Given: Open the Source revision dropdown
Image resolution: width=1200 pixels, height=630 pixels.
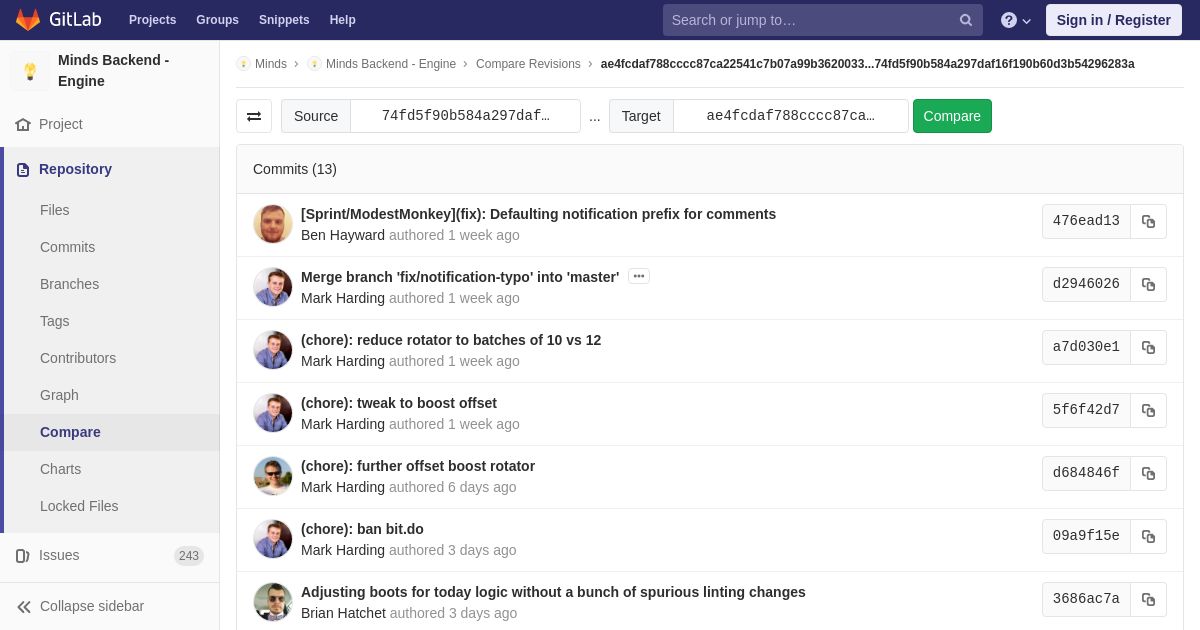Looking at the screenshot, I should 465,116.
